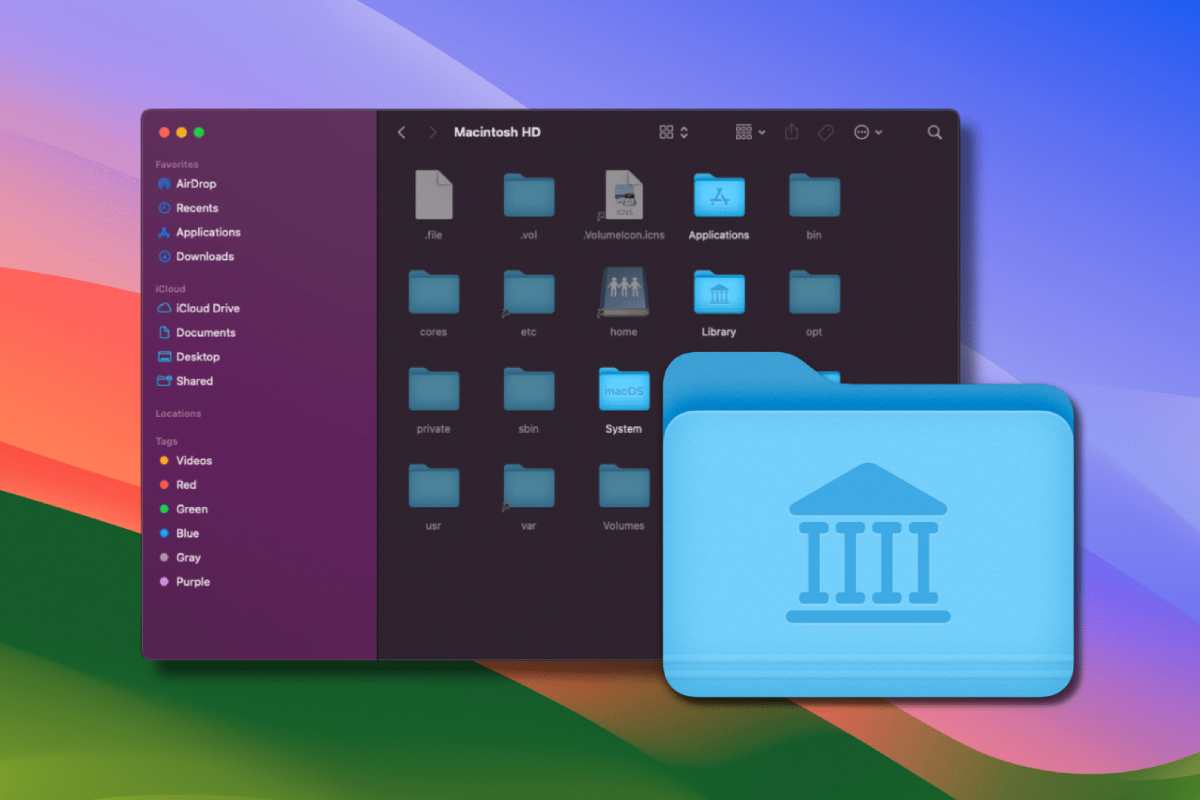Select AirDrop in the sidebar
The width and height of the screenshot is (1200, 800).
coord(195,184)
